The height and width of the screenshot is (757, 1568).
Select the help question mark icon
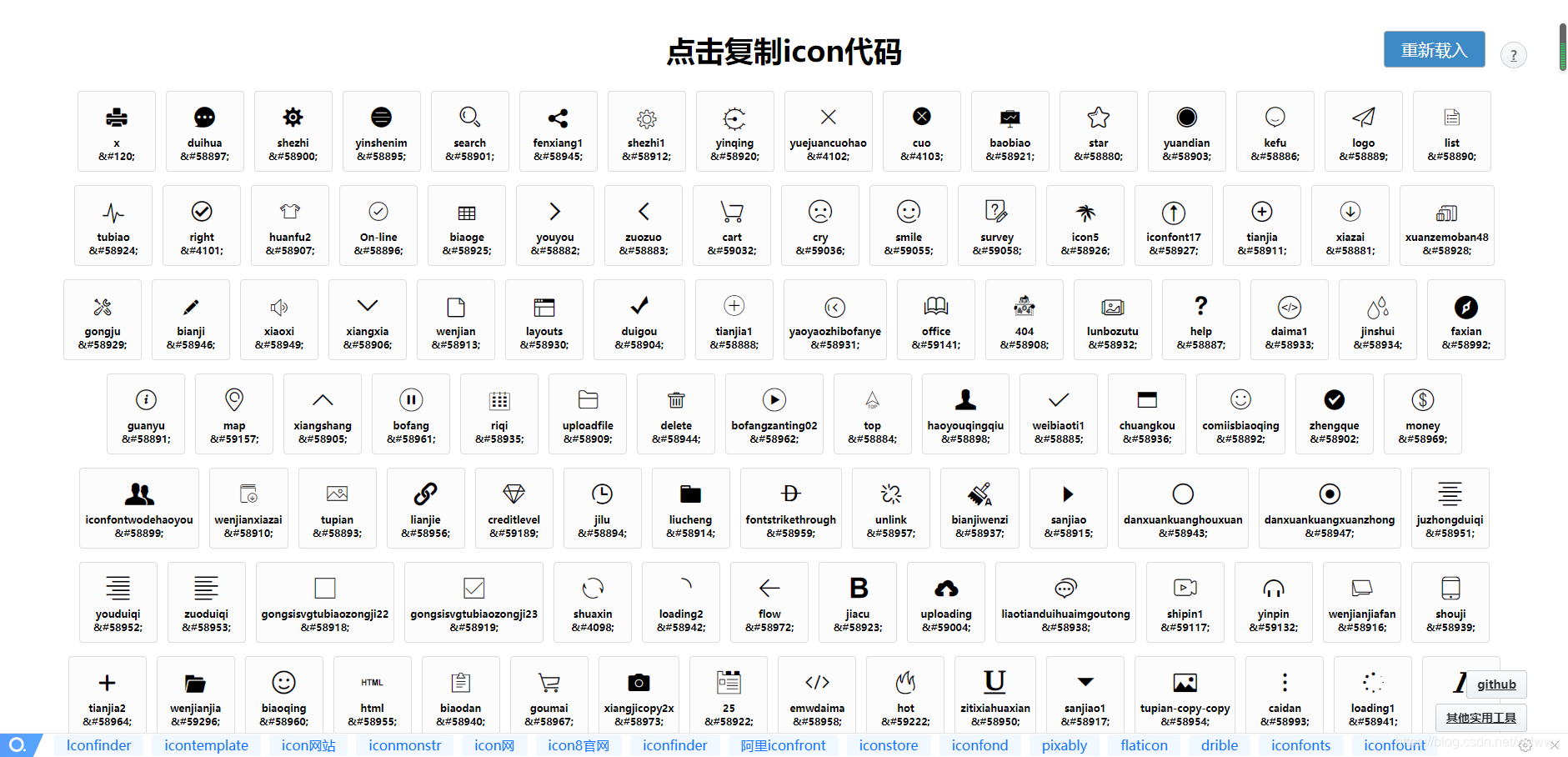pos(1200,319)
